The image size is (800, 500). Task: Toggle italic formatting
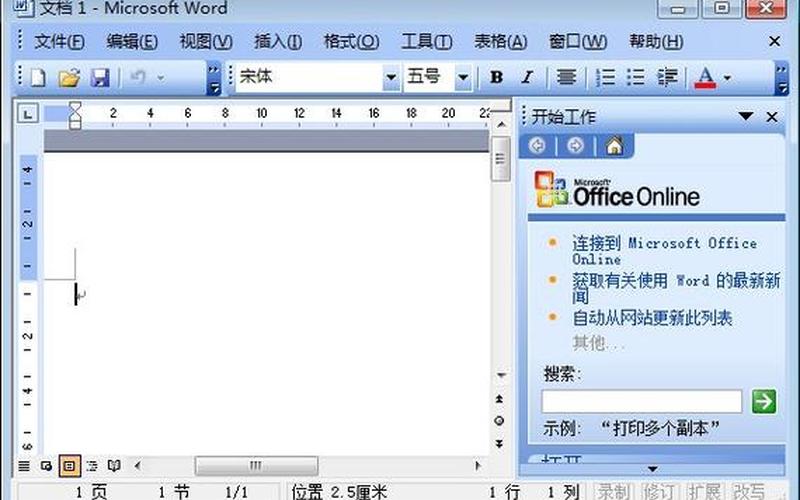pos(527,77)
